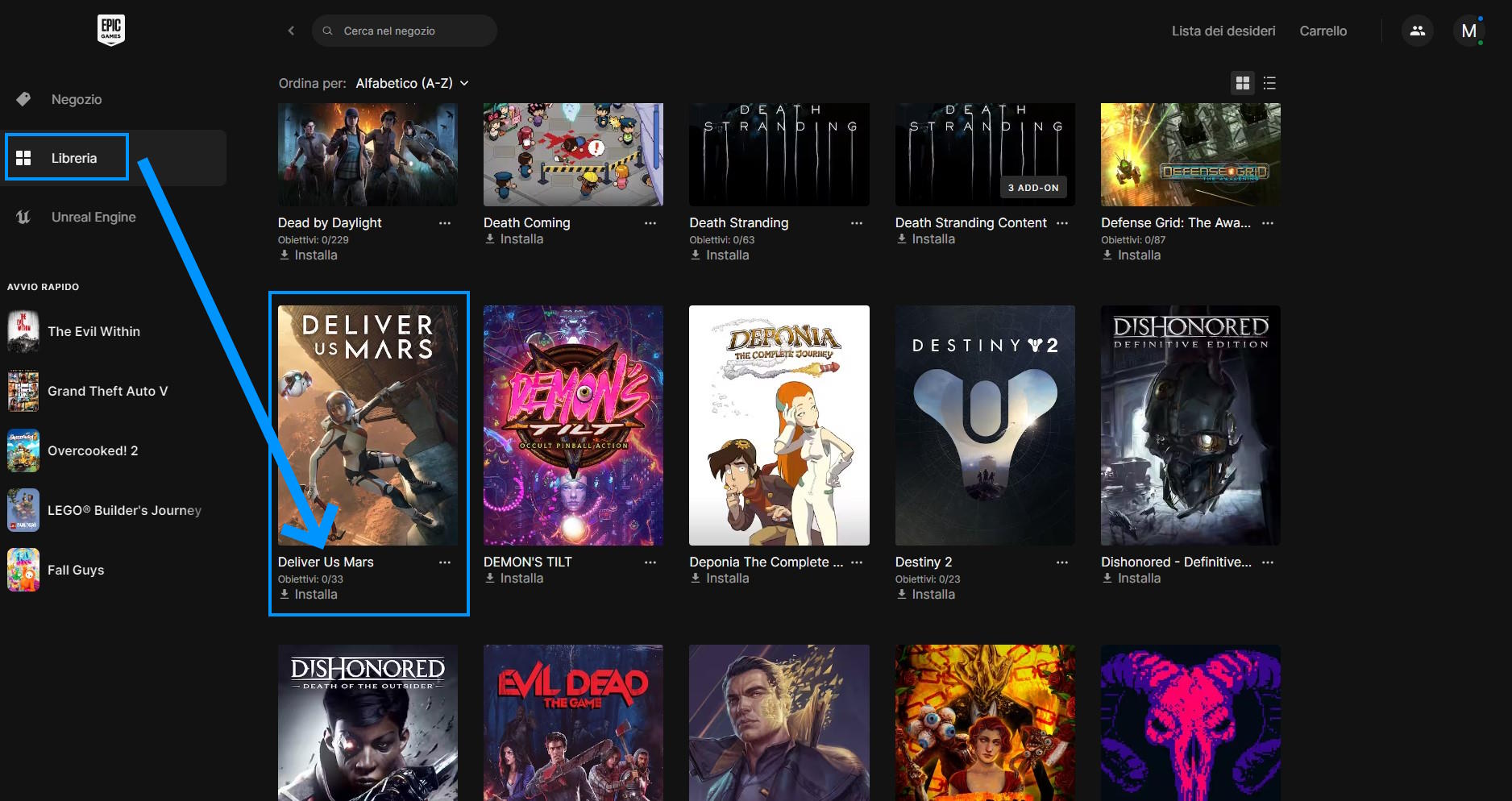1512x801 pixels.
Task: Select Libreria in the sidebar
Action: coord(113,158)
